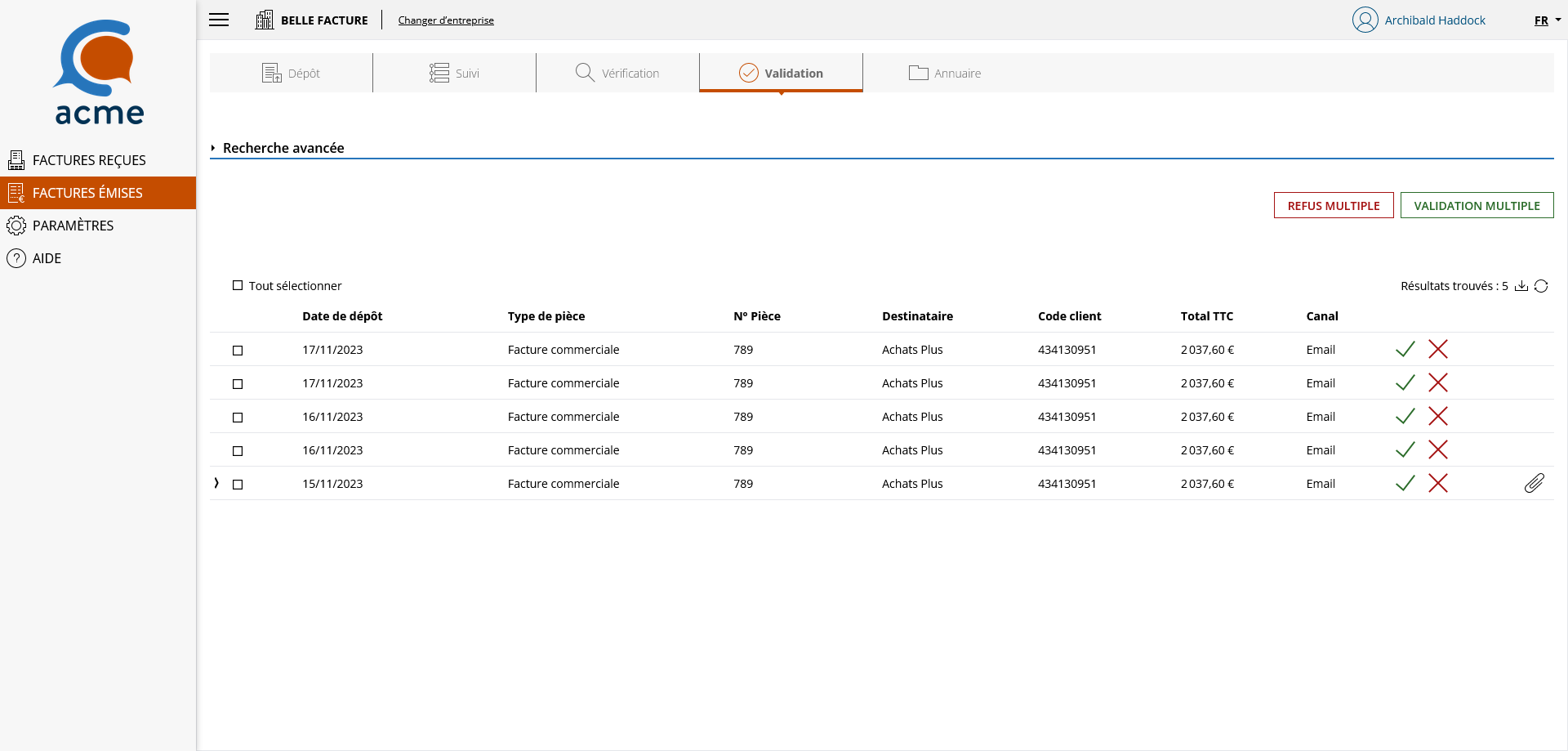
Task: Click the Canal column header
Action: pos(1321,316)
